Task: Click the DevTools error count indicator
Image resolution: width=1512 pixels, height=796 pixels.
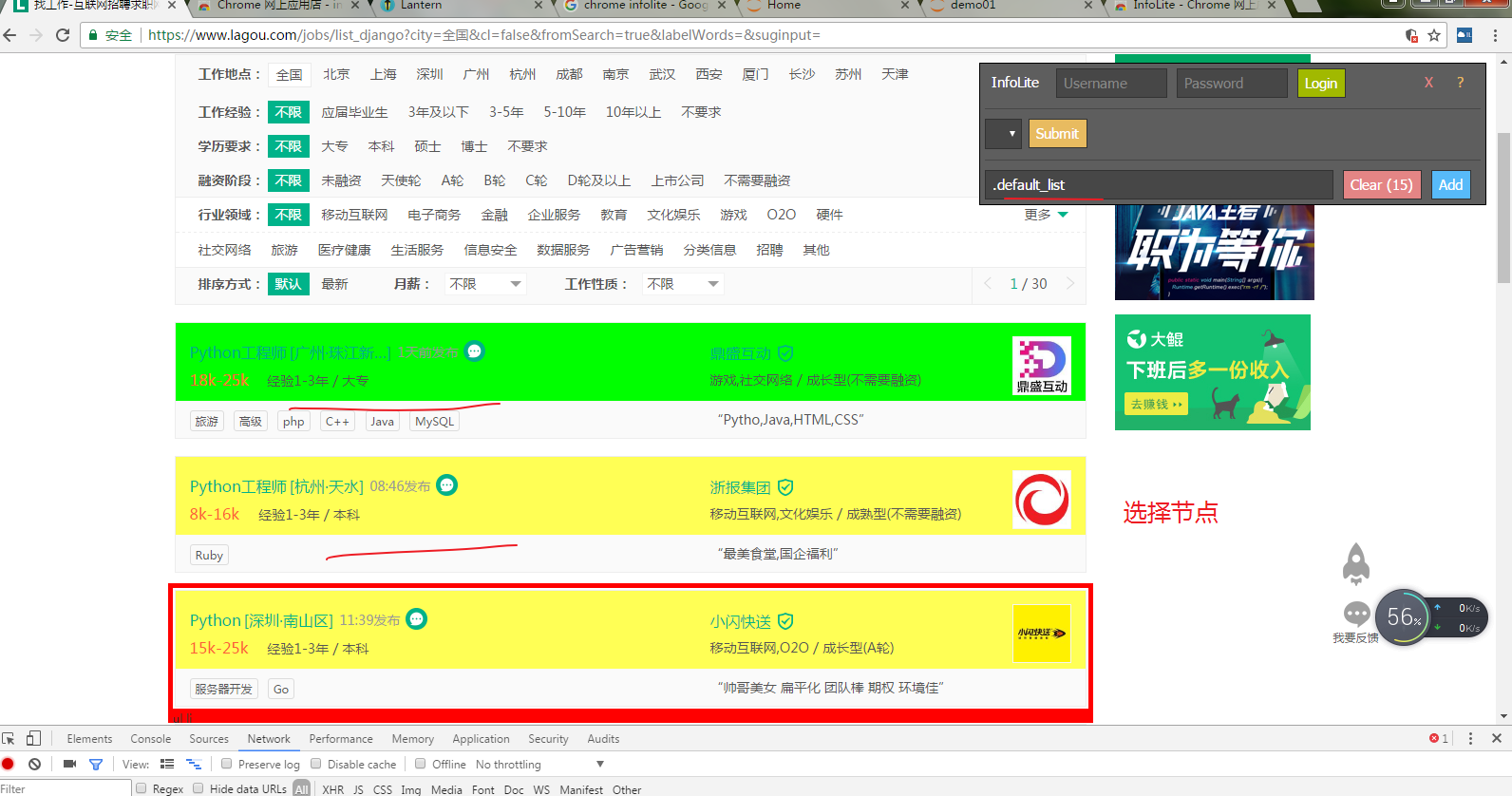Action: 1439,738
